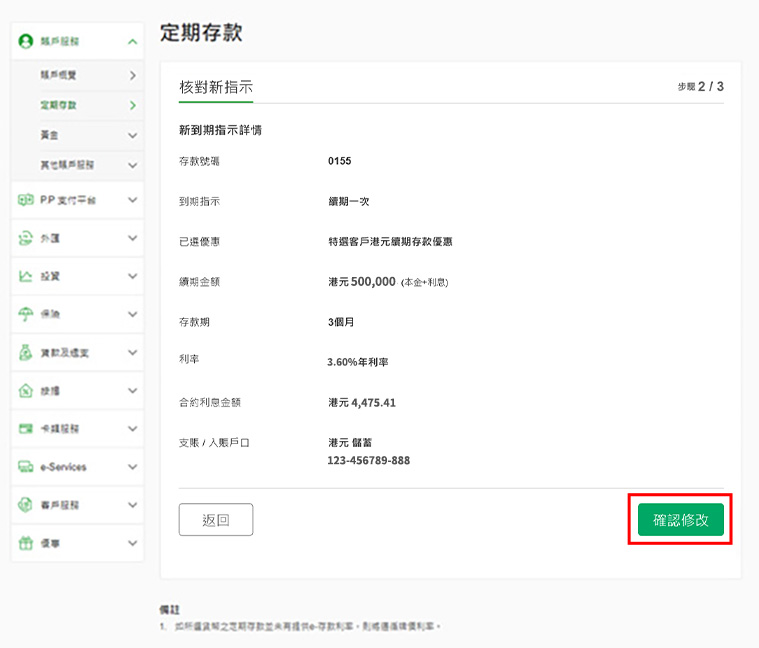This screenshot has width=759, height=648.
Task: Click the 港元 4,475.41 interest amount
Action: [x=362, y=403]
